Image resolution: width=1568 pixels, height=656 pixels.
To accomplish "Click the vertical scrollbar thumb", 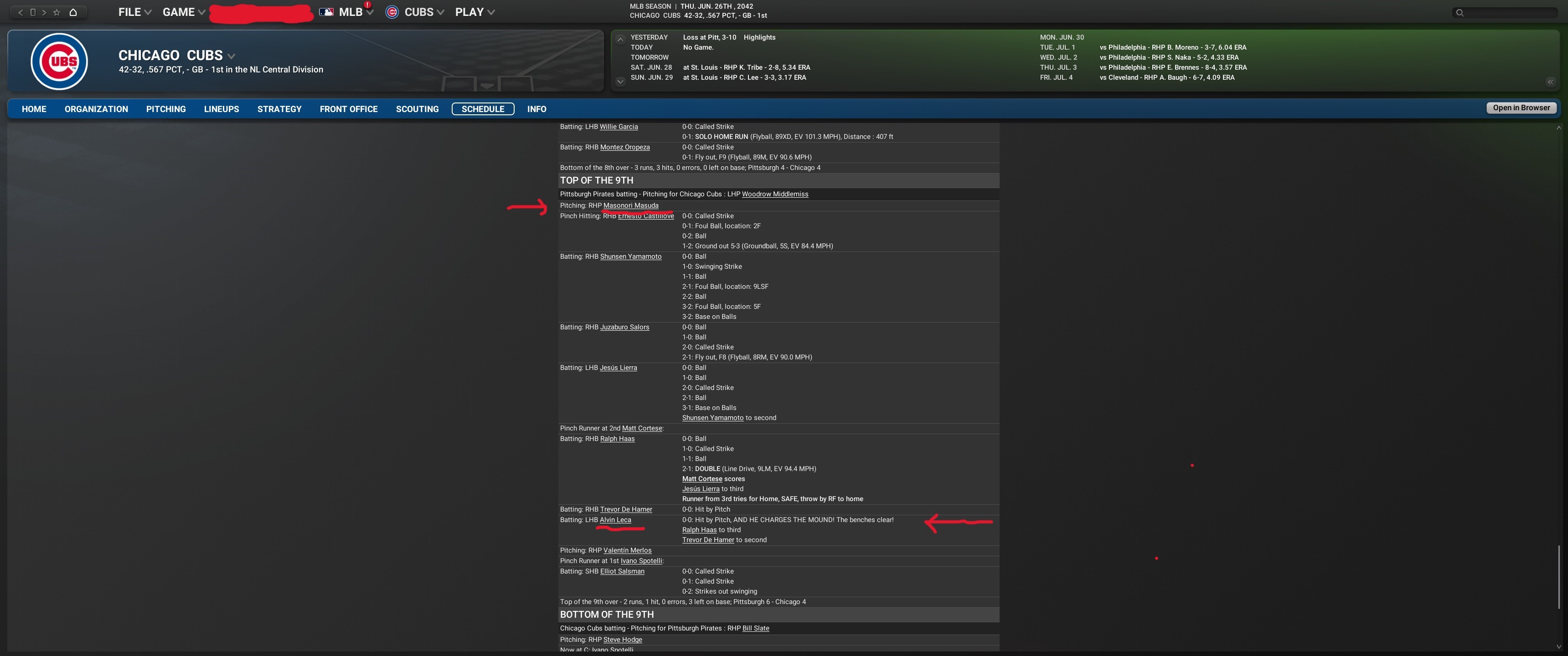I will coord(1558,576).
